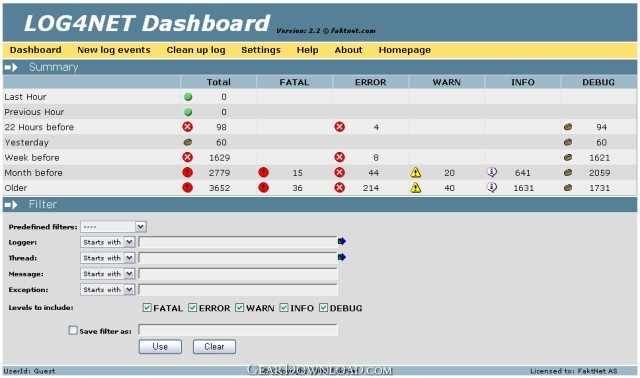
Task: Open Message match type dropdown
Action: pos(108,273)
